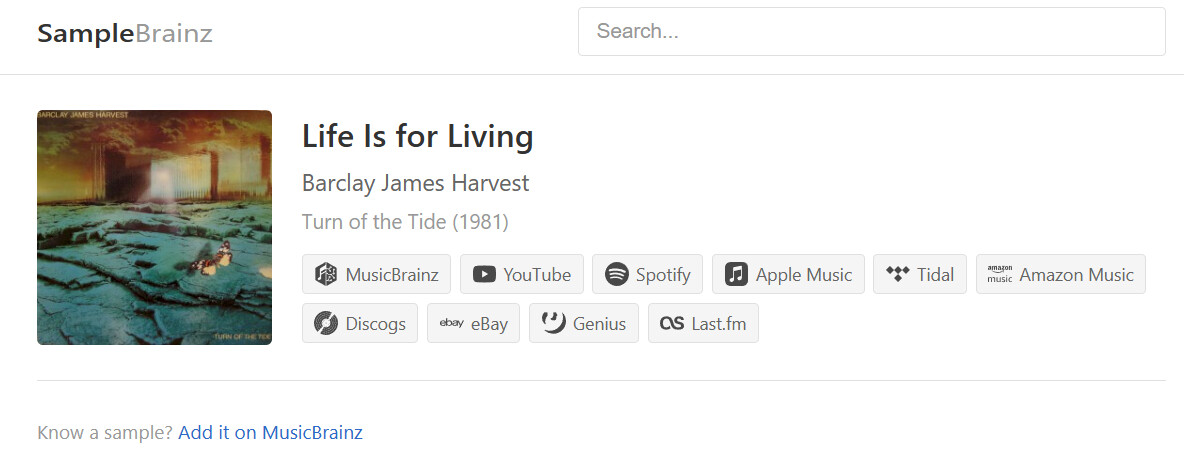Click the Discogs vinyl icon
This screenshot has height=466, width=1184.
coord(325,324)
